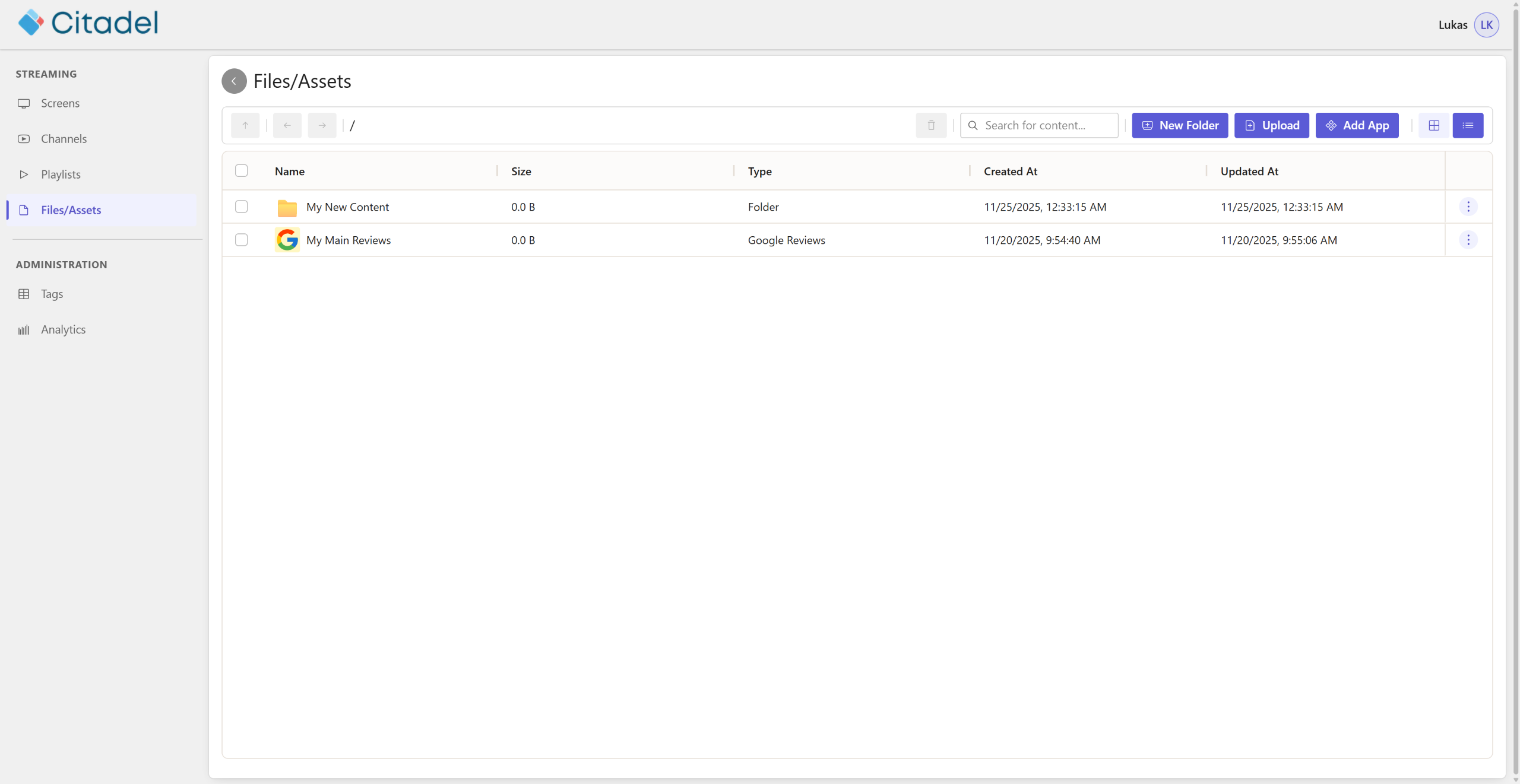Click the up-directory arrow in toolbar
This screenshot has width=1520, height=784.
(x=245, y=125)
